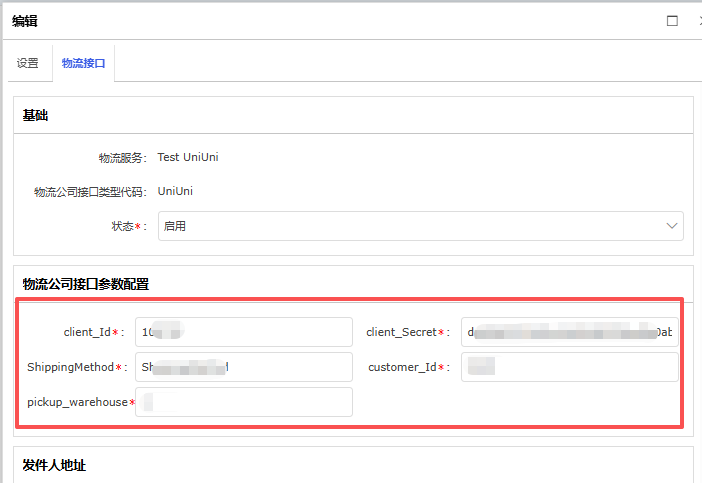Switch to the 设置 tab
Viewport: 702px width, 483px height.
coord(28,63)
